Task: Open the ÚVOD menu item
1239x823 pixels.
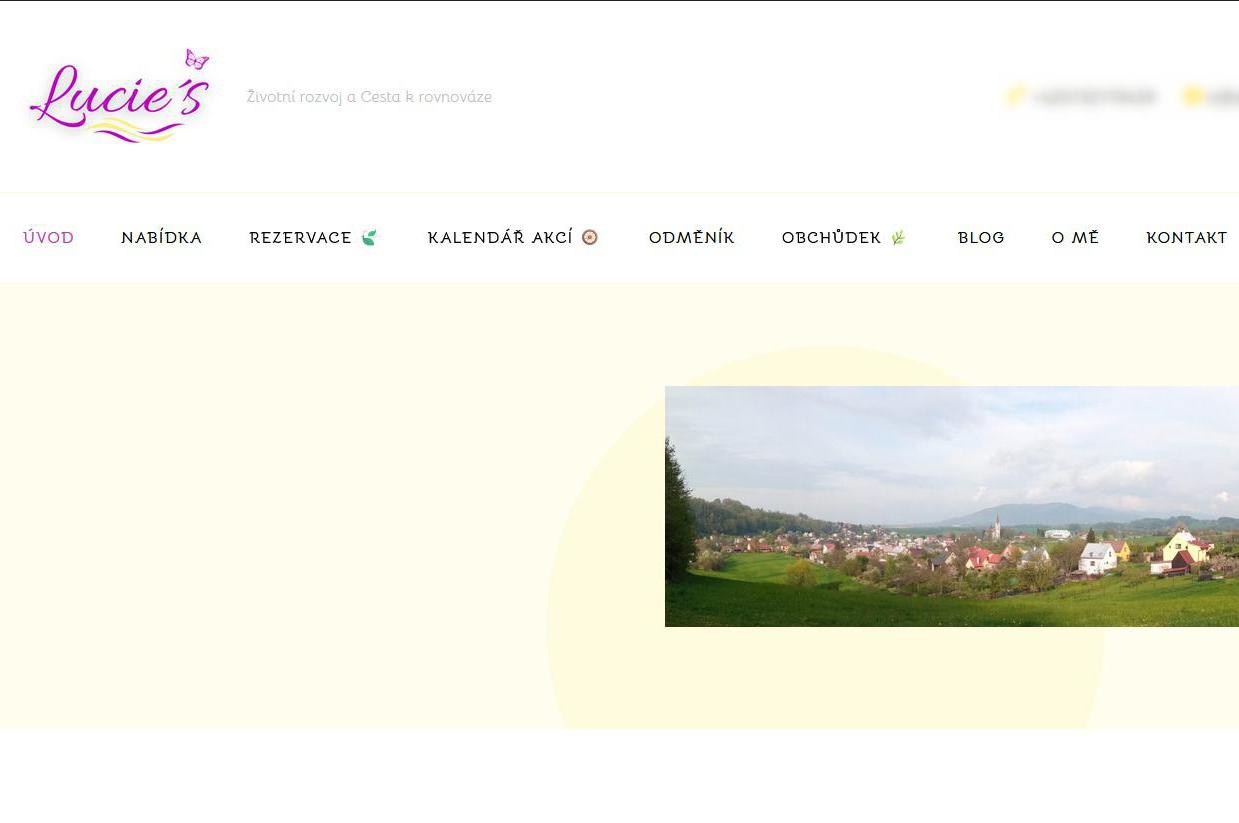Action: [49, 238]
